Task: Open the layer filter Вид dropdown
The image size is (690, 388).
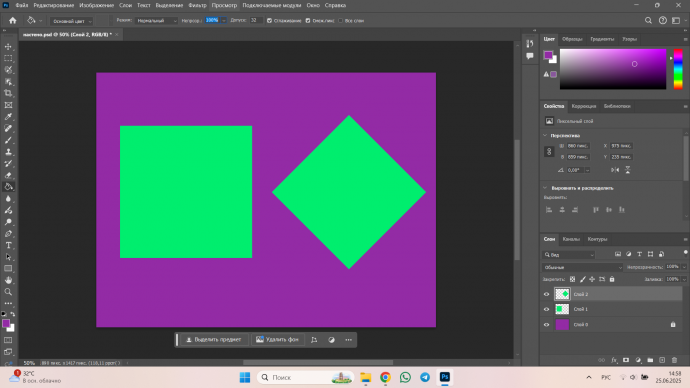Action: click(569, 255)
